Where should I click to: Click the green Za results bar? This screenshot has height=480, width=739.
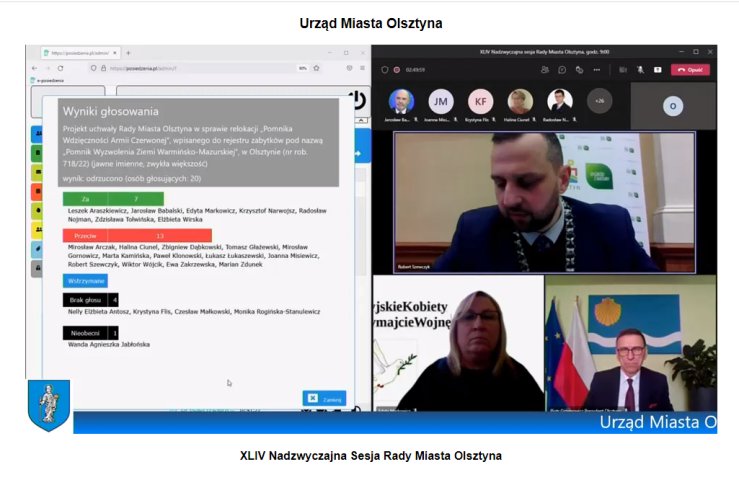113,199
